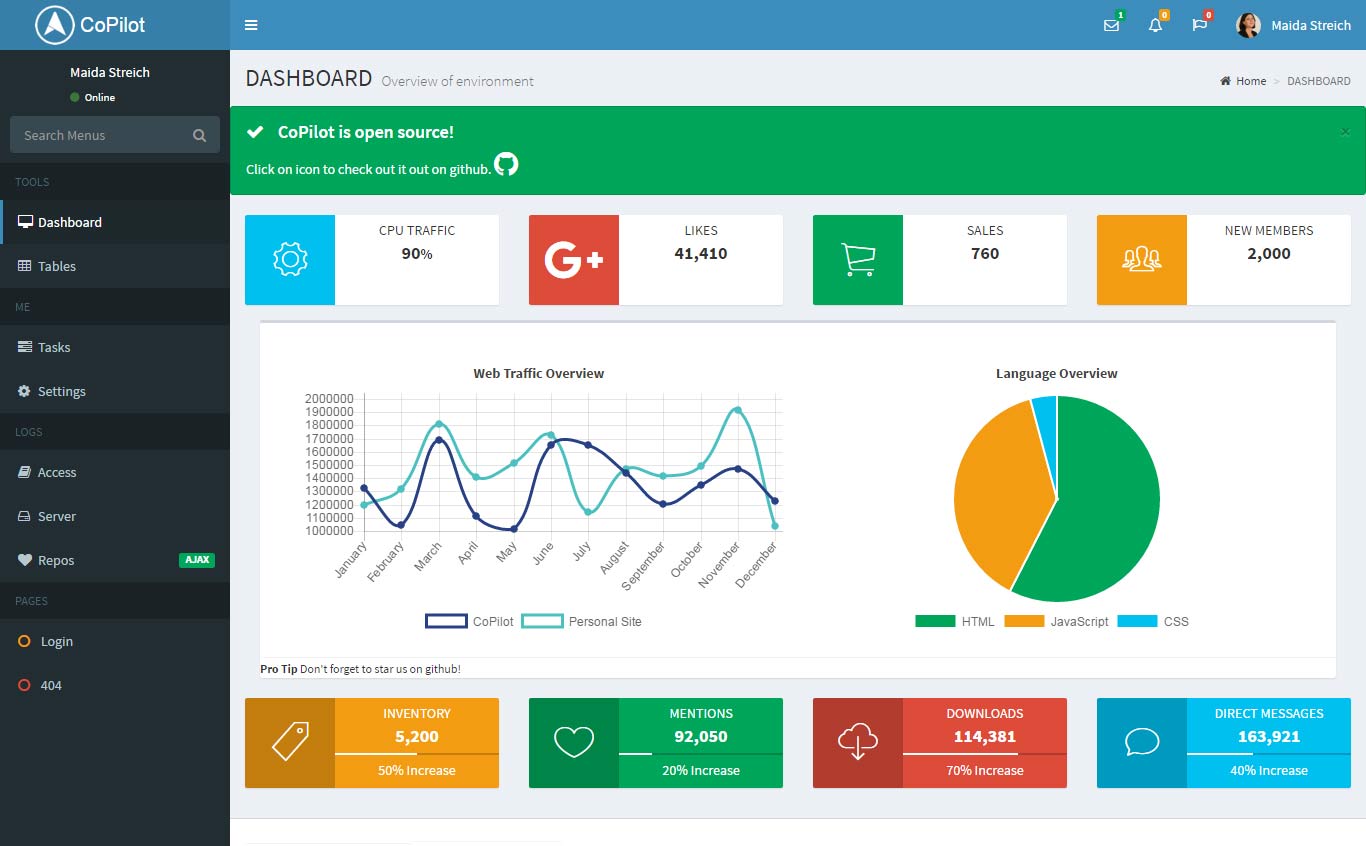1366x846 pixels.
Task: Click the 2,000 new members value
Action: pos(1269,254)
